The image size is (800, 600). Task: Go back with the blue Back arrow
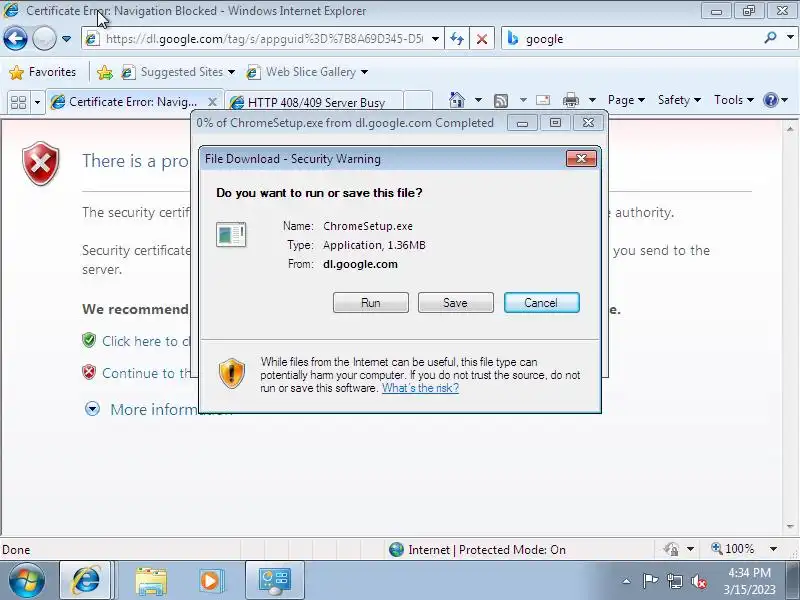click(x=15, y=39)
